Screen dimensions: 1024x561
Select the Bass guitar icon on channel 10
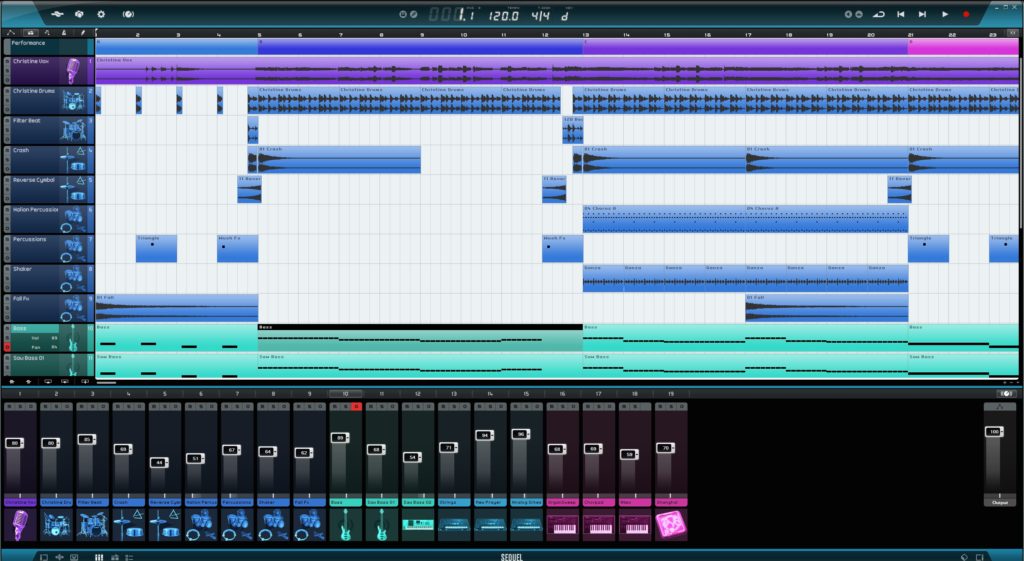pos(345,524)
